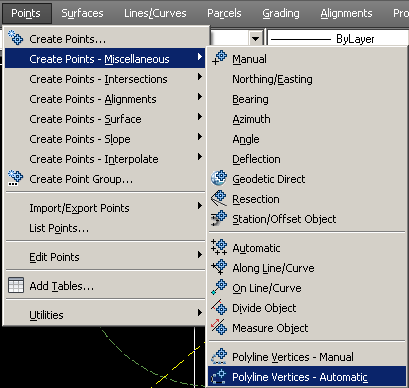Select Create Points - Alignments submenu
409x388 pixels.
coord(105,99)
